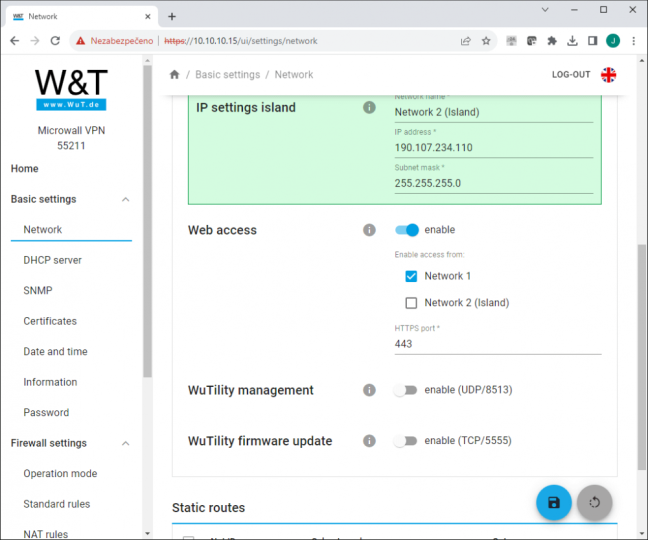
Task: Click the Network name field Network 2 (Island)
Action: tap(493, 112)
